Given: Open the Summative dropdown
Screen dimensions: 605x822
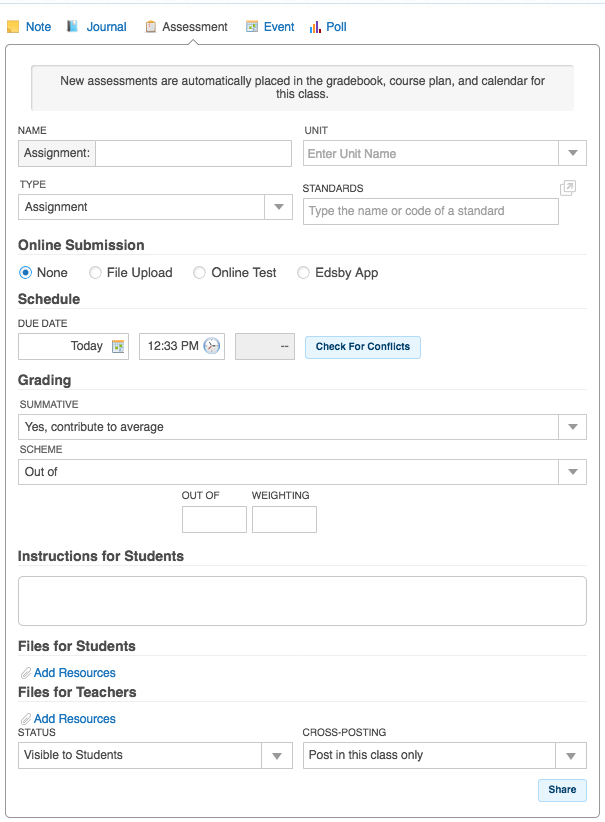Looking at the screenshot, I should click(x=572, y=427).
